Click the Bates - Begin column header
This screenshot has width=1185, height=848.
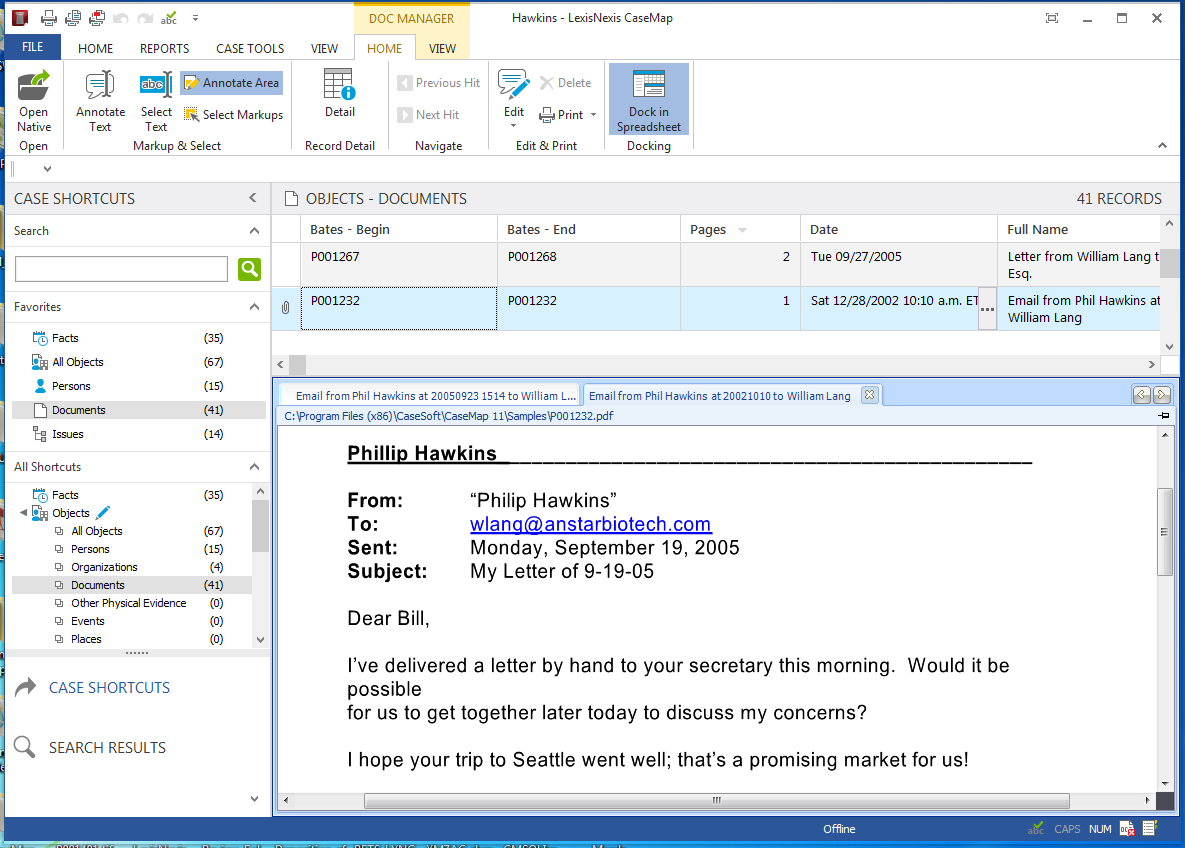point(398,230)
